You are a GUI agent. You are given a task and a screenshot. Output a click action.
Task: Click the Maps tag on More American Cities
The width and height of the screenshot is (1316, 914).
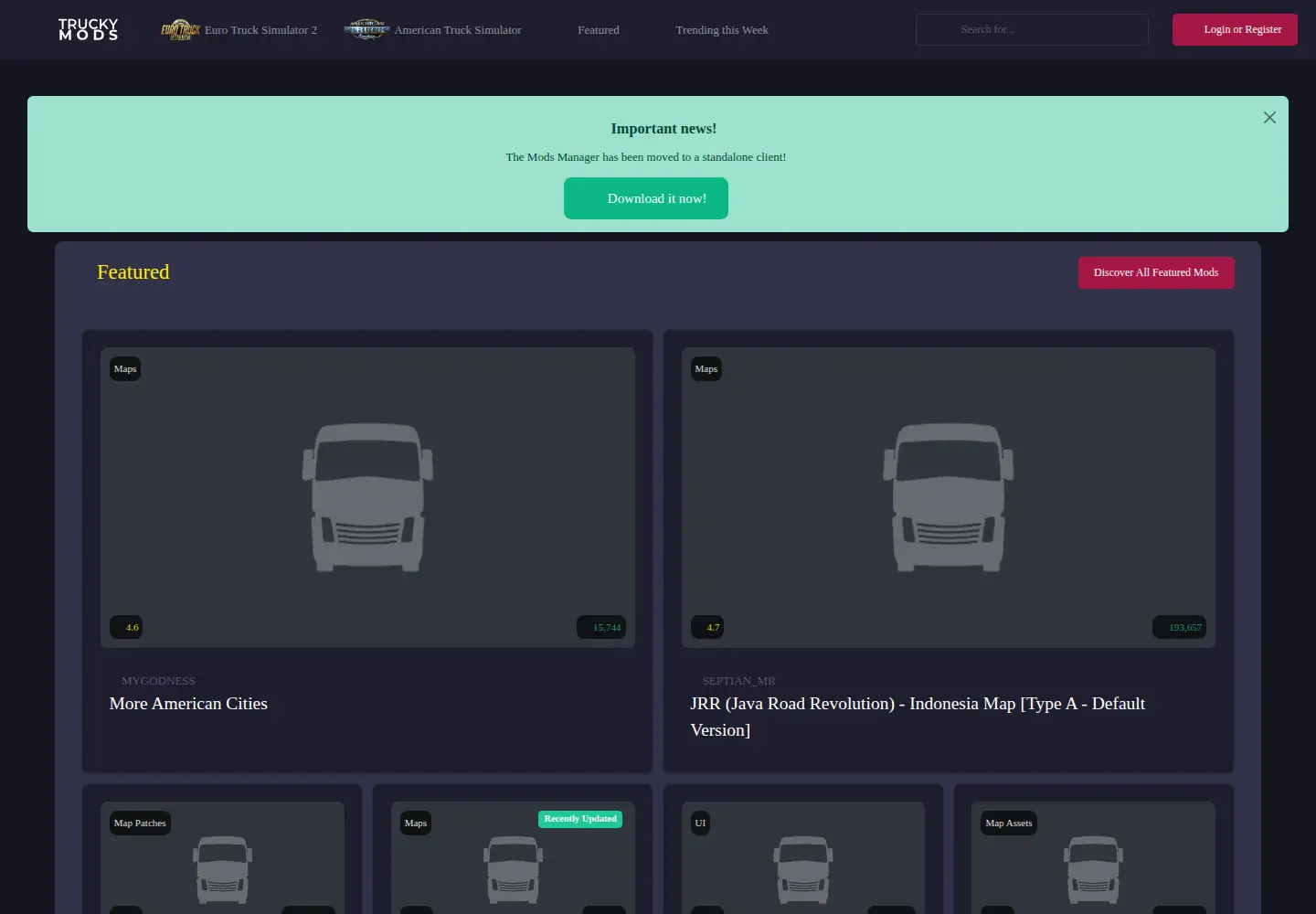click(x=125, y=369)
